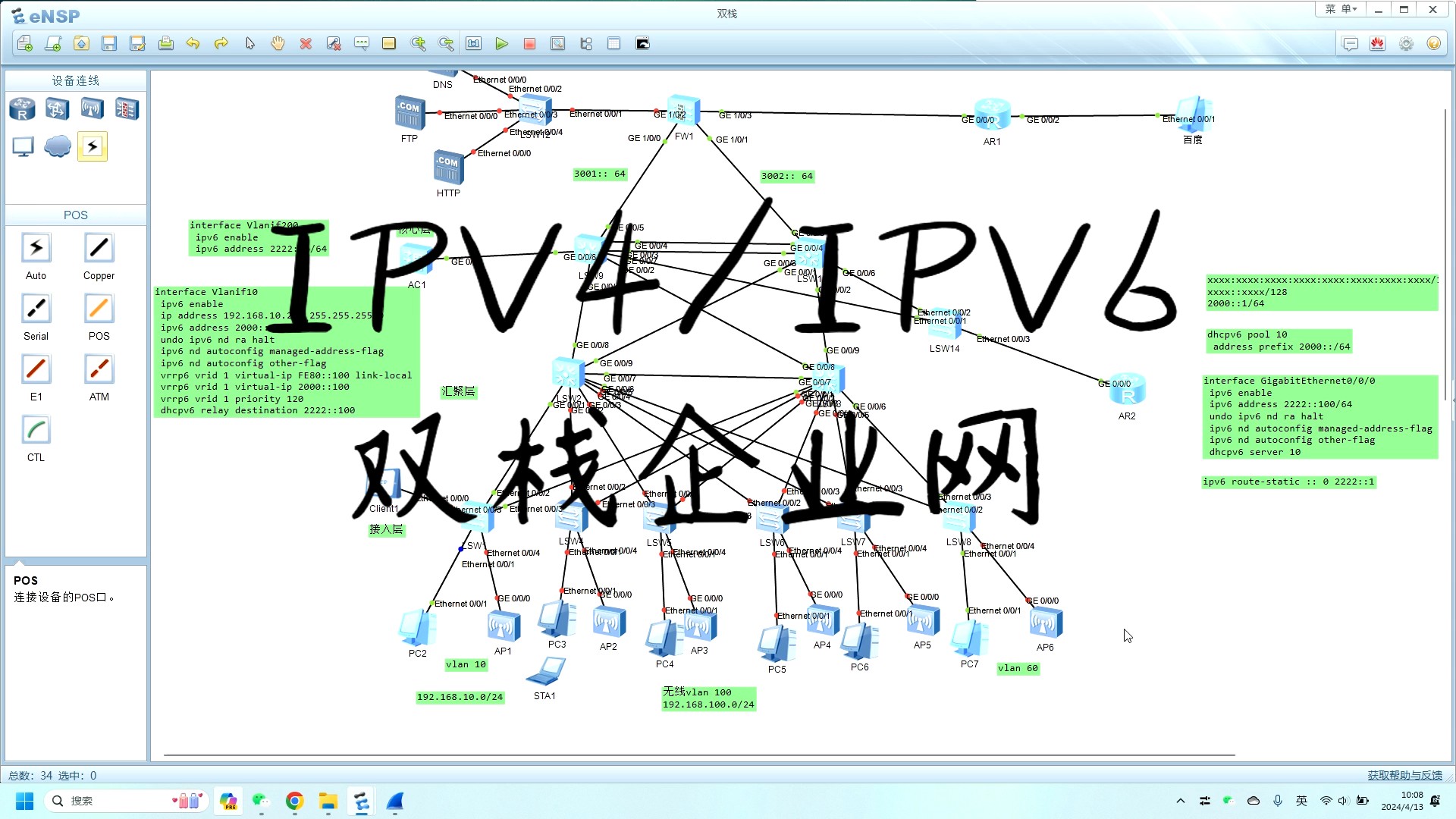Select the Cloud device category

[57, 146]
